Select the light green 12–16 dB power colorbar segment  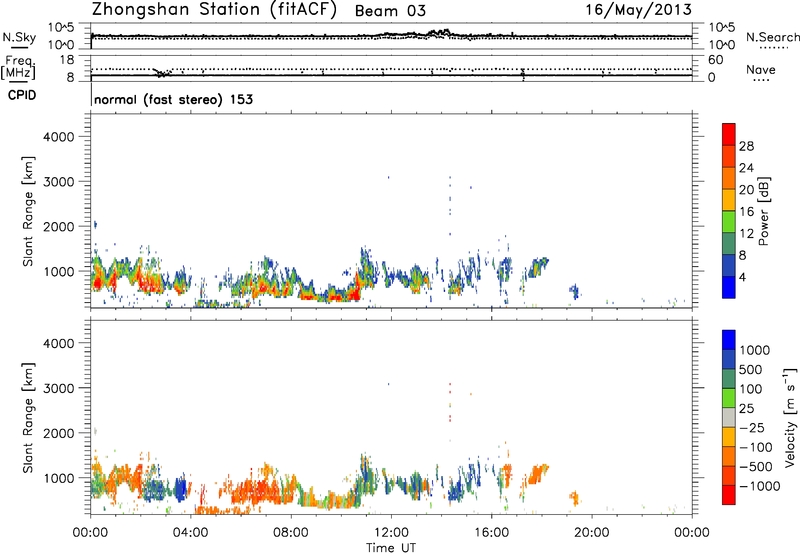tap(729, 222)
